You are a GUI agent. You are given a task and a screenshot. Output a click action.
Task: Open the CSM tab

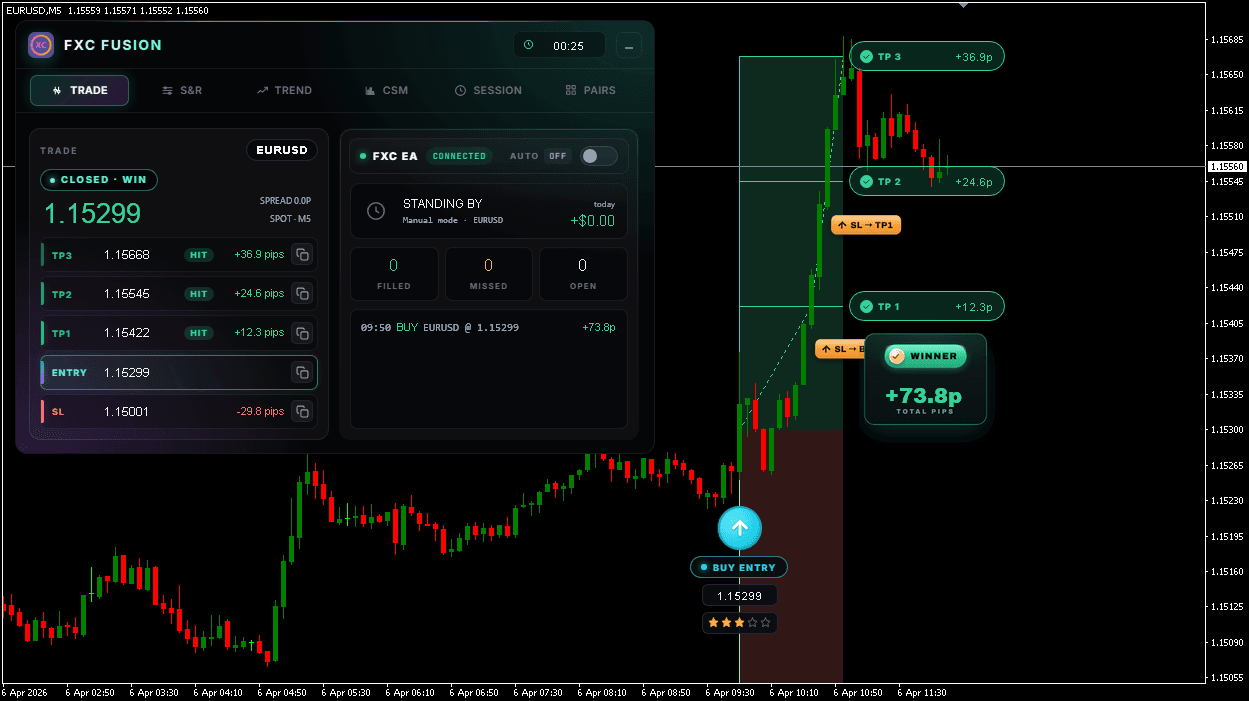coord(387,90)
